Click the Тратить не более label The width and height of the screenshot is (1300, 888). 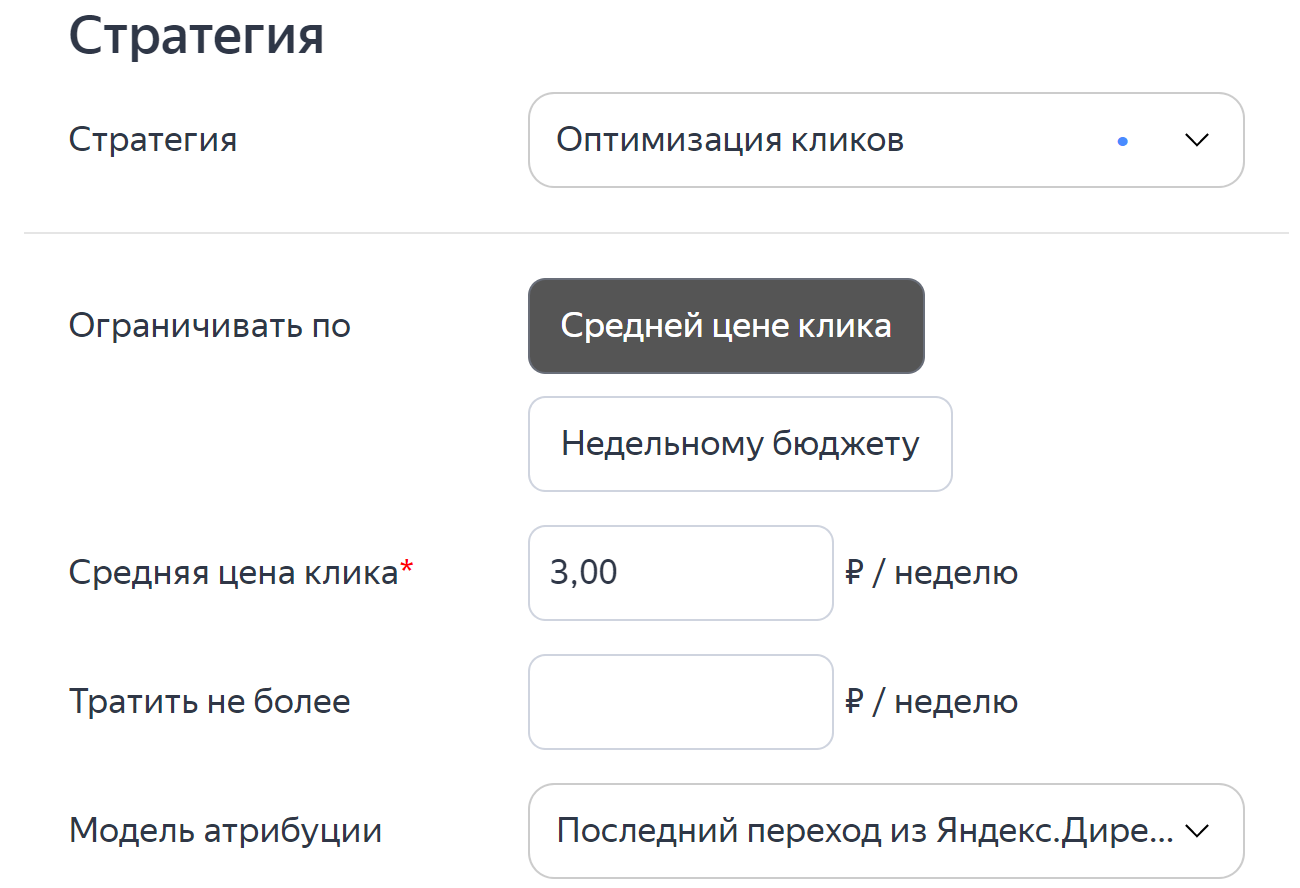(210, 702)
